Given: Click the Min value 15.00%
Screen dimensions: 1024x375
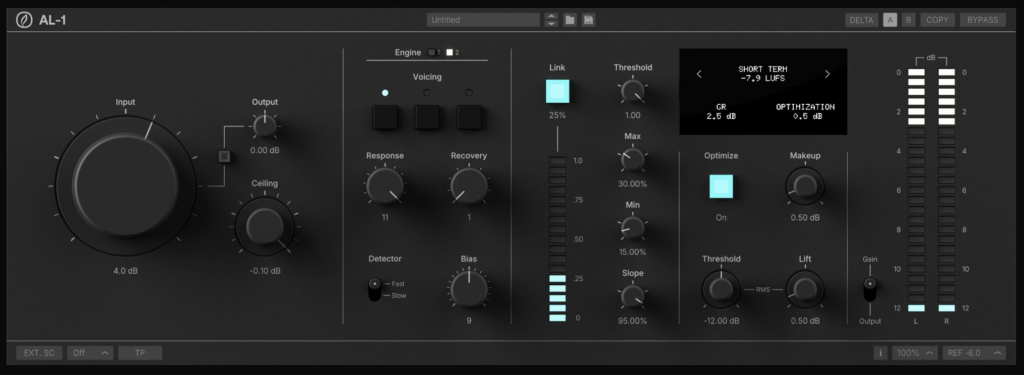Looking at the screenshot, I should 632,252.
